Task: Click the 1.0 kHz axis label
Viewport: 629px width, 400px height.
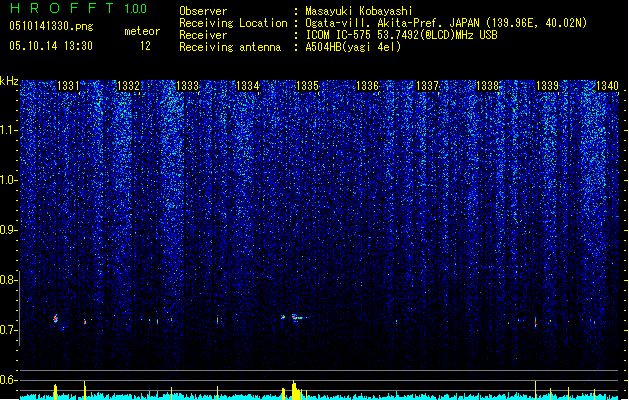Action: click(8, 180)
